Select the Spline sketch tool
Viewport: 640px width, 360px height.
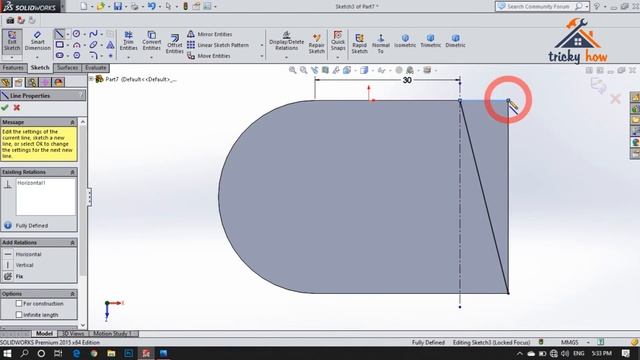(93, 34)
